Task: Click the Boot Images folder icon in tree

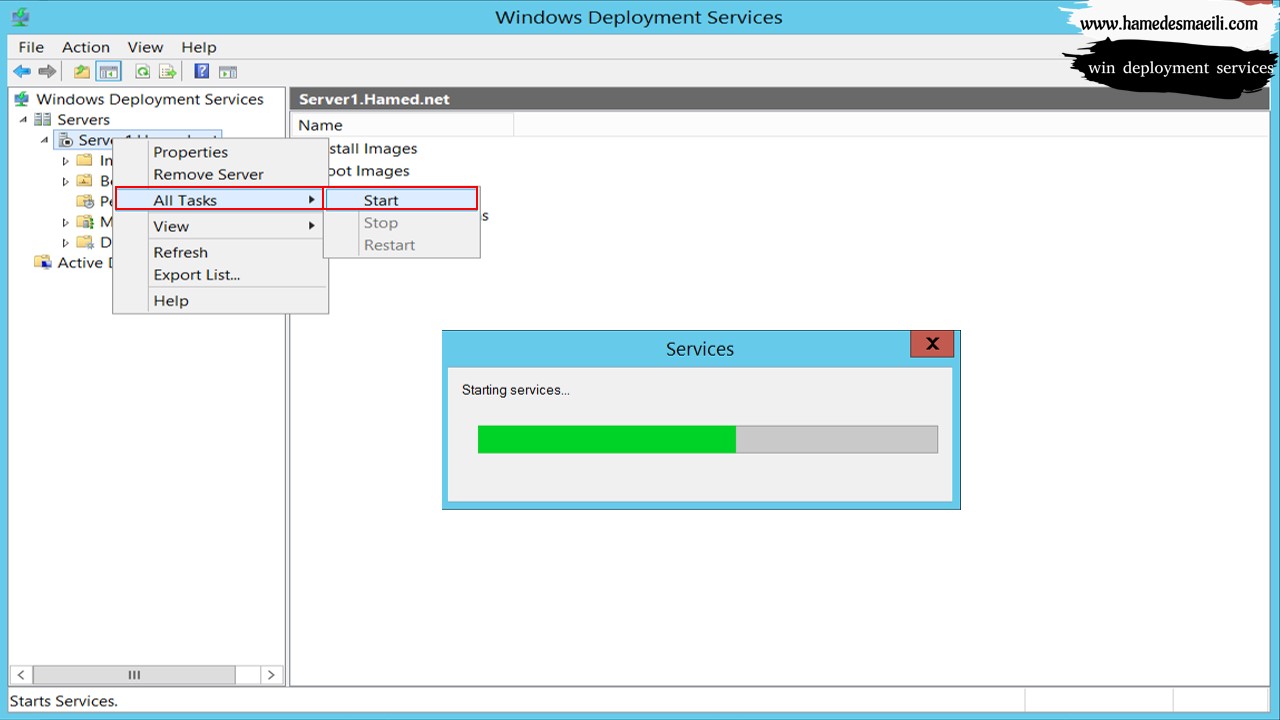Action: point(85,181)
